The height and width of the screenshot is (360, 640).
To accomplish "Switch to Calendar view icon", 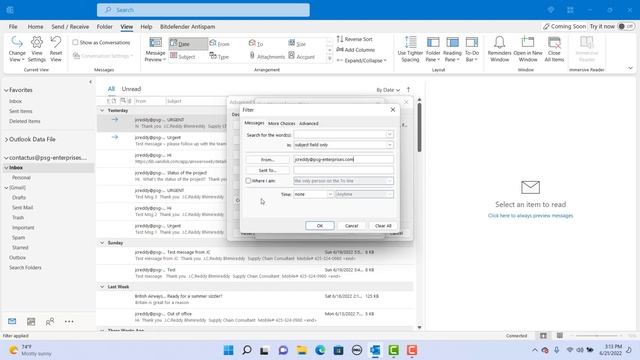I will [31, 322].
